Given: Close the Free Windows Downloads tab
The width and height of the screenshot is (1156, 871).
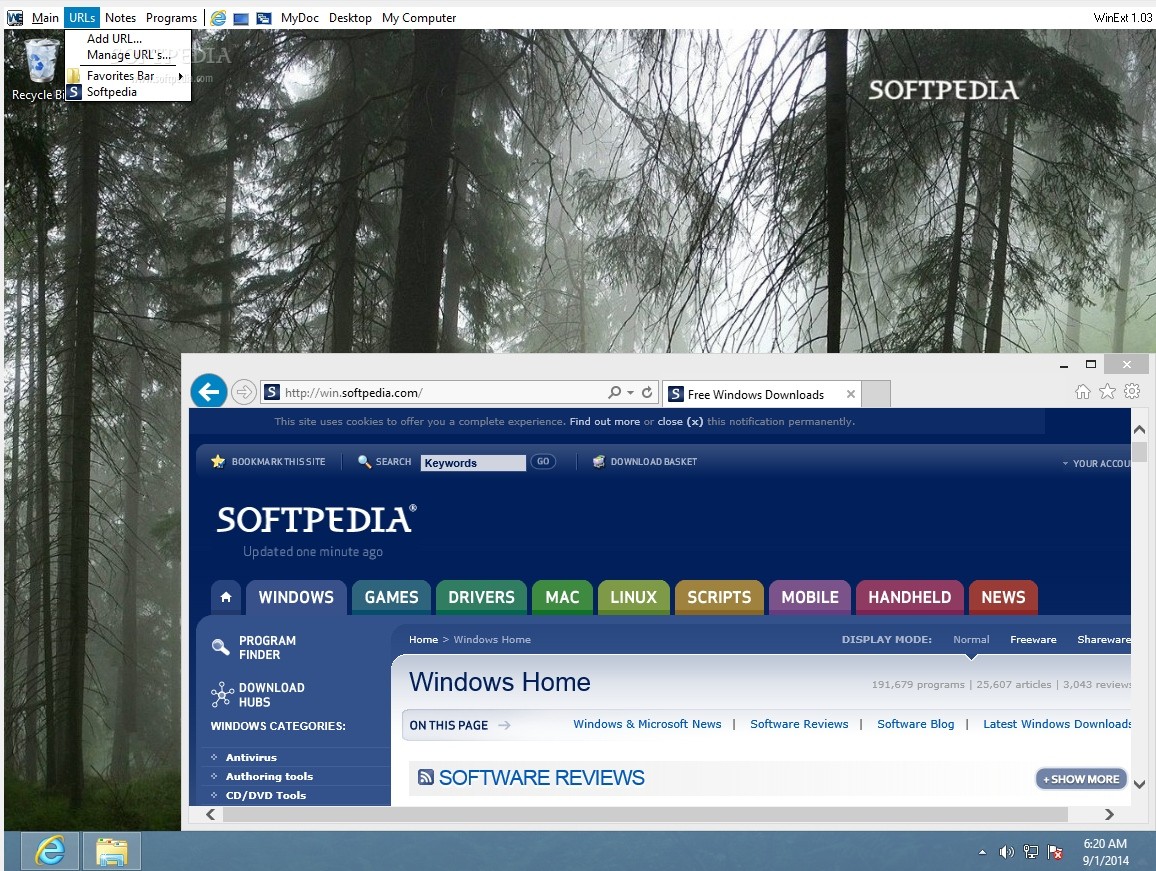Looking at the screenshot, I should [x=850, y=394].
